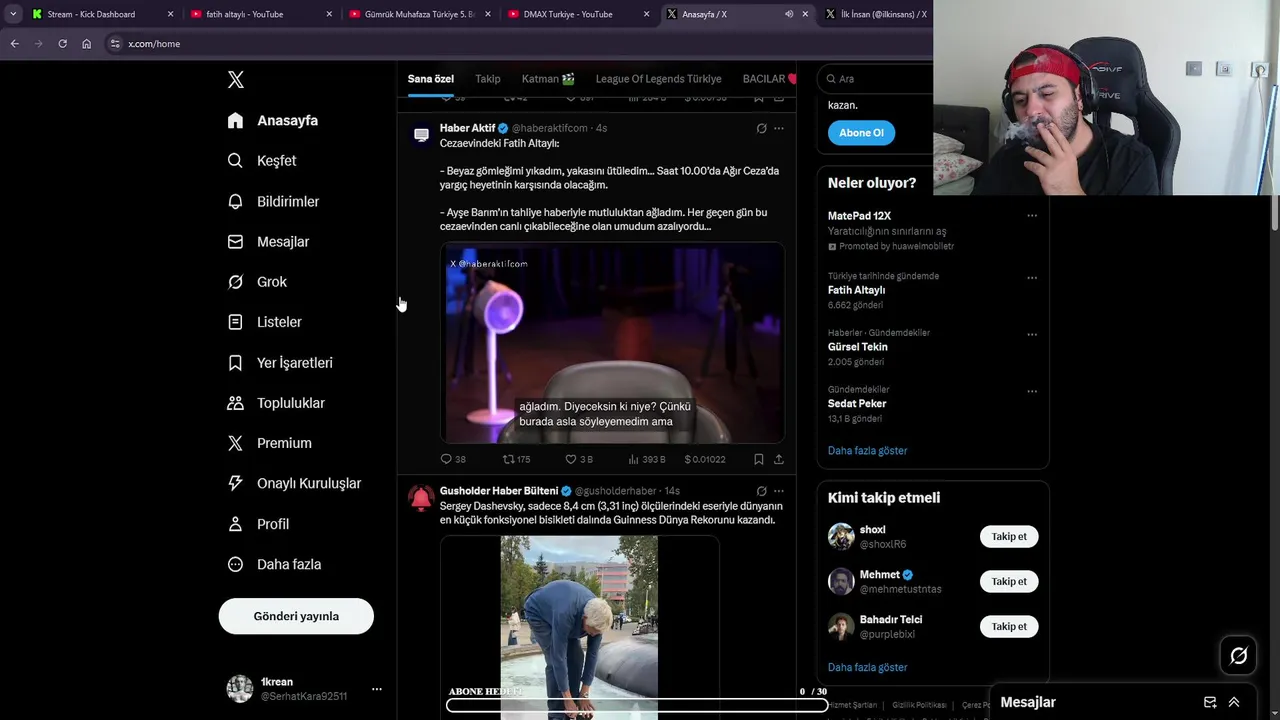Open options for Fatih Altaylı trend

[1032, 278]
